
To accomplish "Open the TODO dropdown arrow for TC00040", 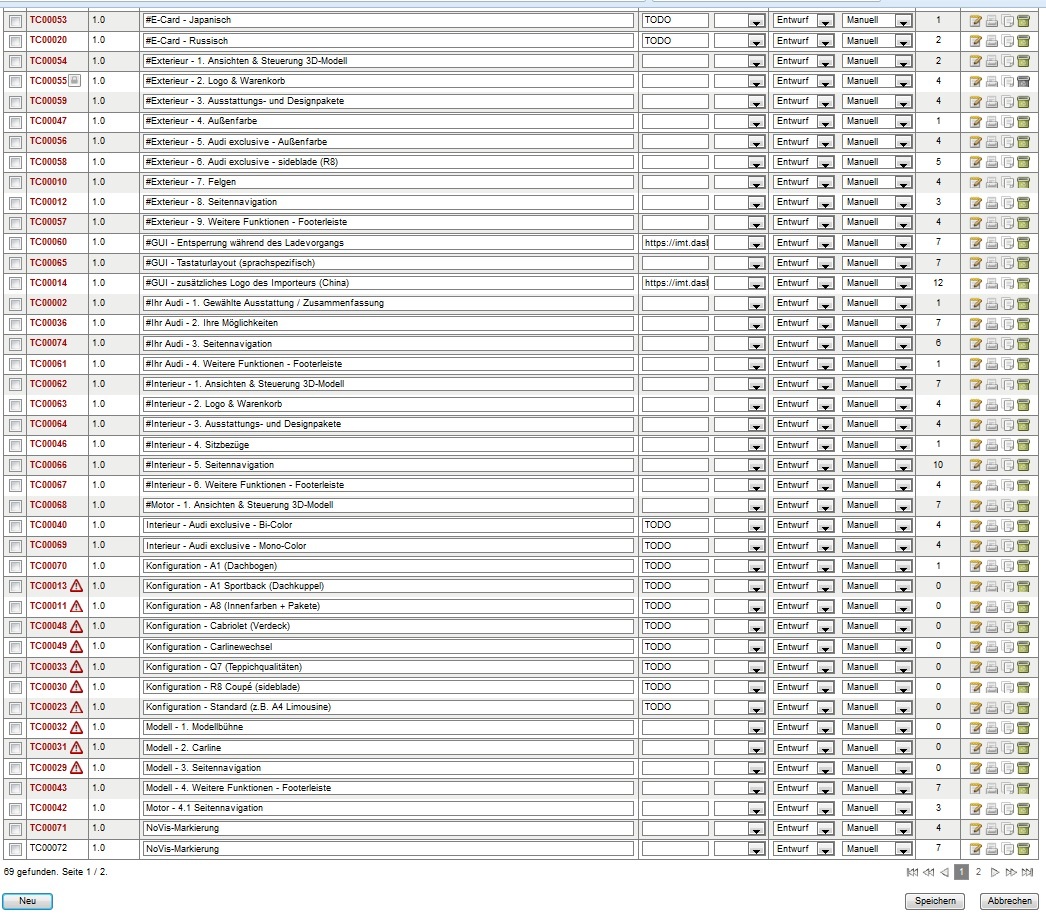I will coord(755,526).
